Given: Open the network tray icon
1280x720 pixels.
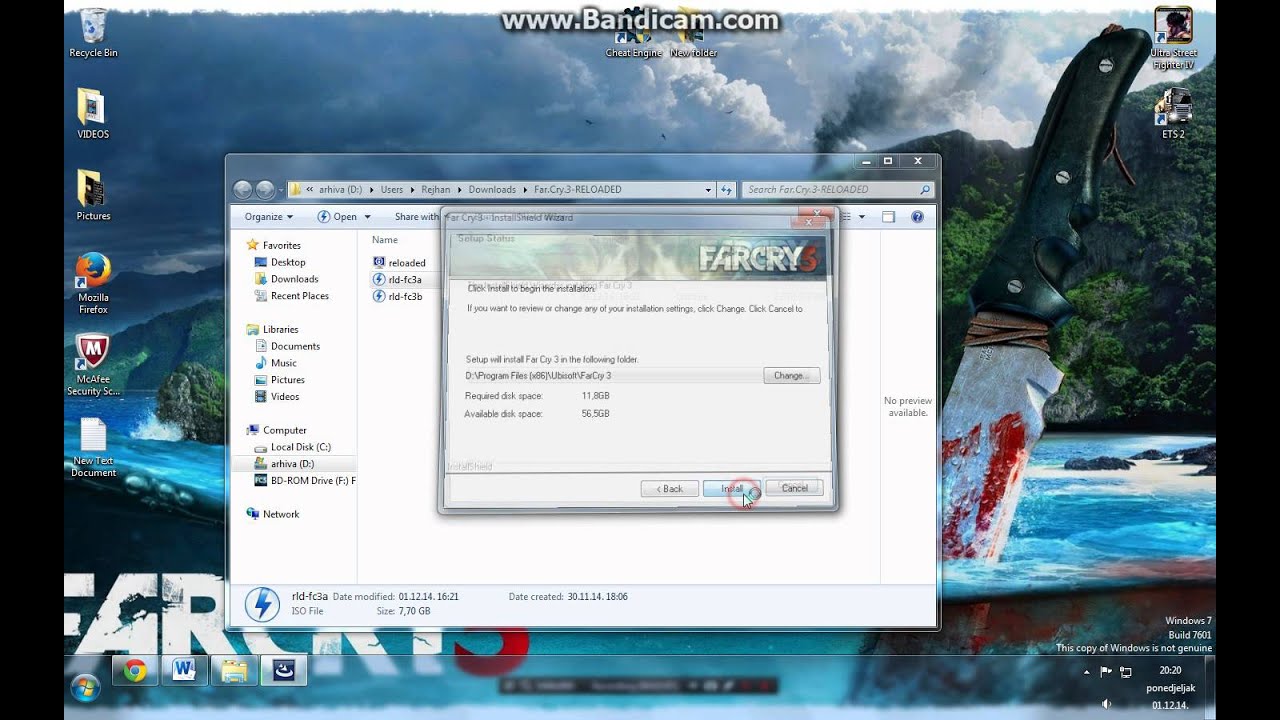Looking at the screenshot, I should pos(1126,672).
